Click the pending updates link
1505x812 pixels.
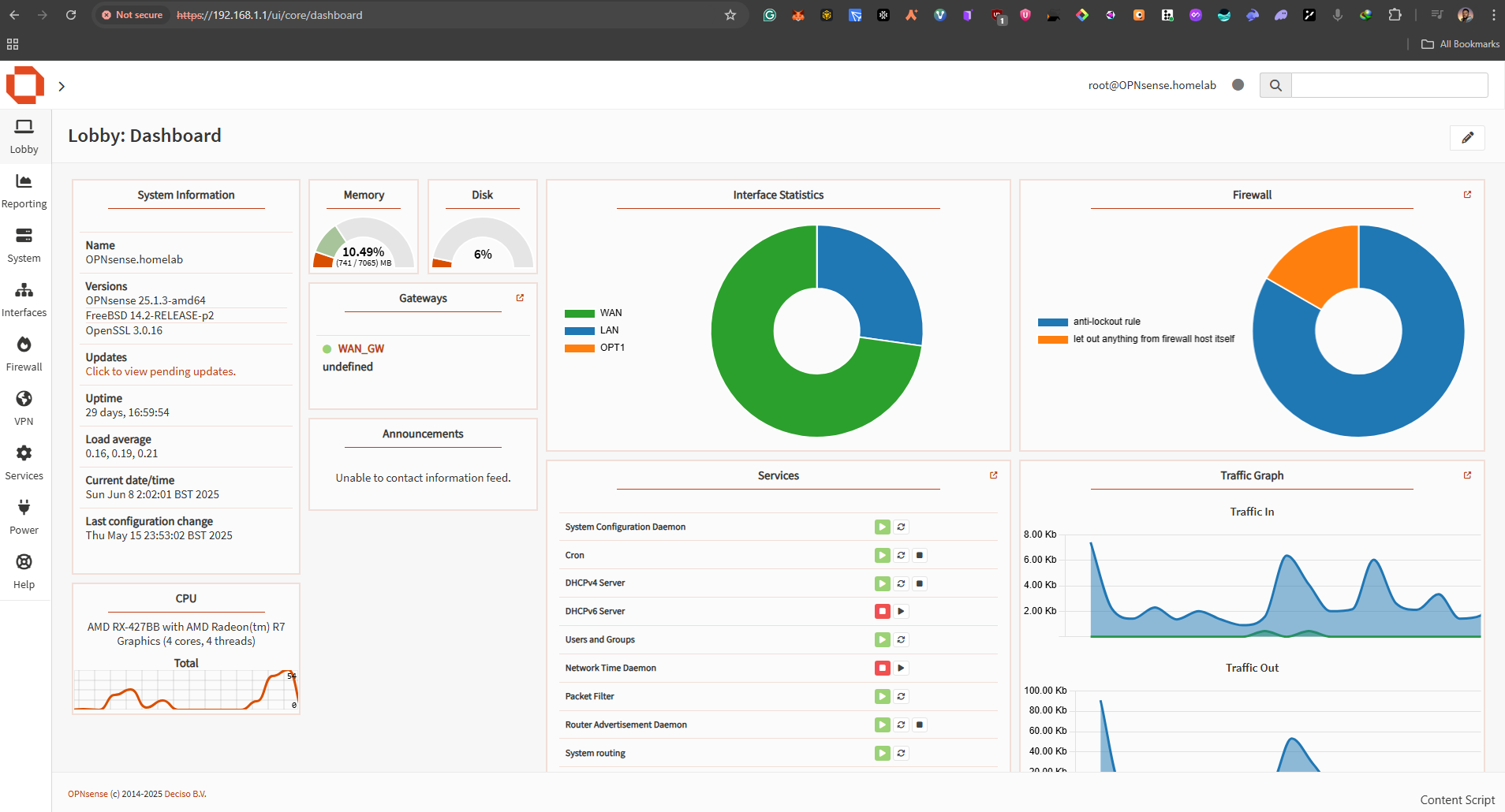[160, 371]
